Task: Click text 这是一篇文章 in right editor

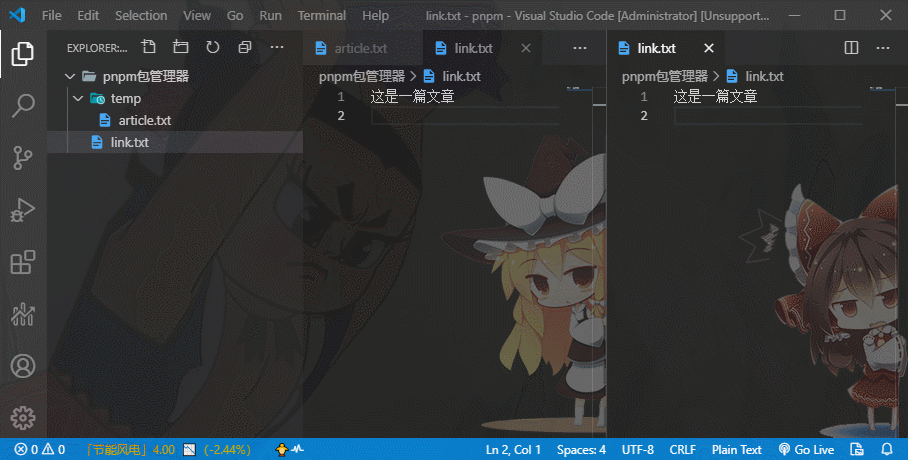Action: point(715,97)
